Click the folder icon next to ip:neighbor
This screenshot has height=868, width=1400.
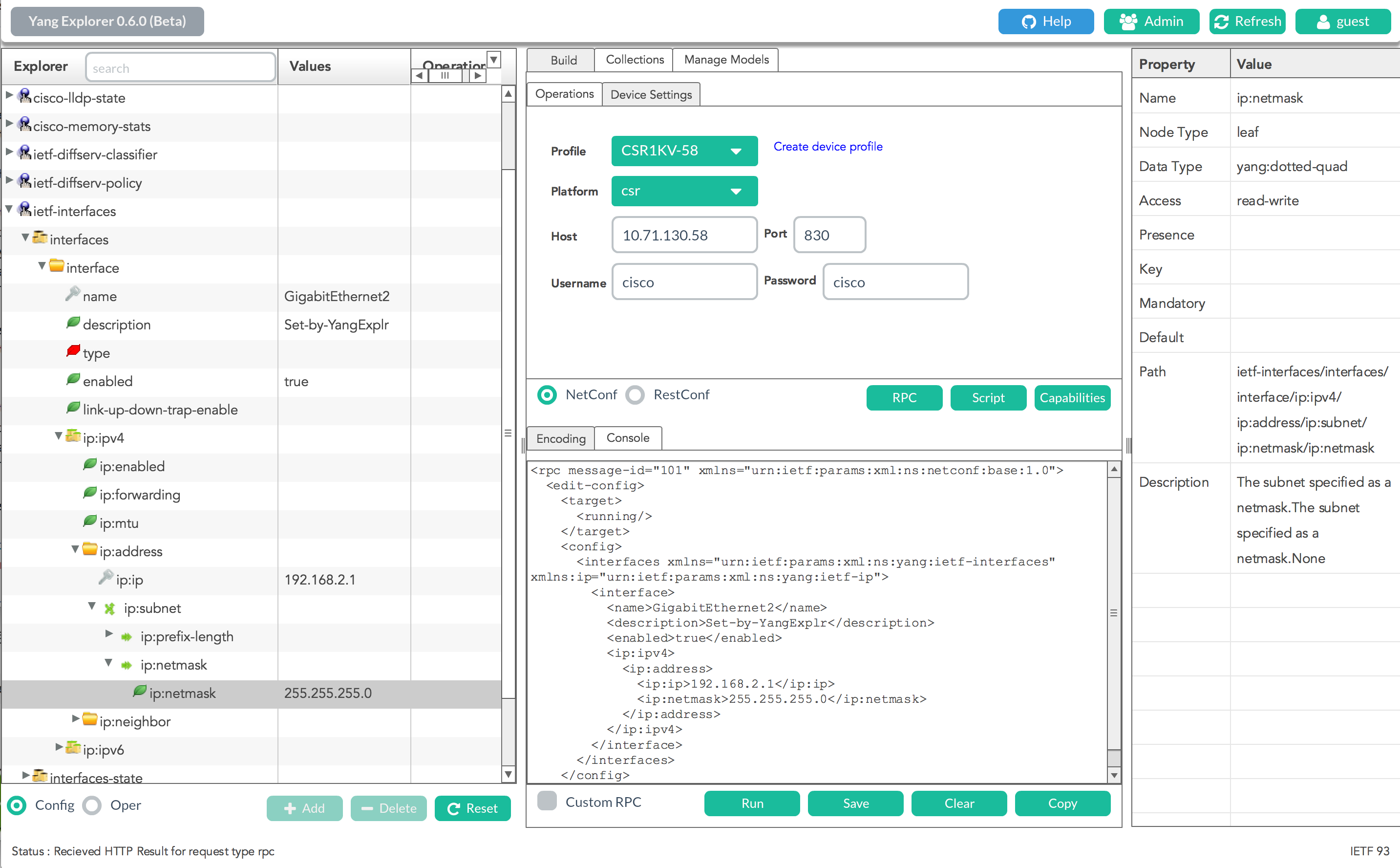point(89,719)
